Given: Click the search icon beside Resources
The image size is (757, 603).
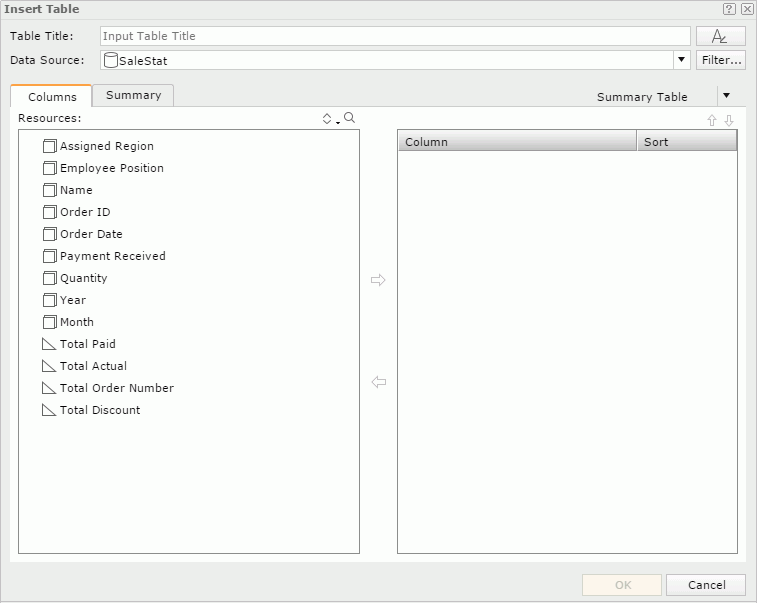Looking at the screenshot, I should (x=350, y=118).
